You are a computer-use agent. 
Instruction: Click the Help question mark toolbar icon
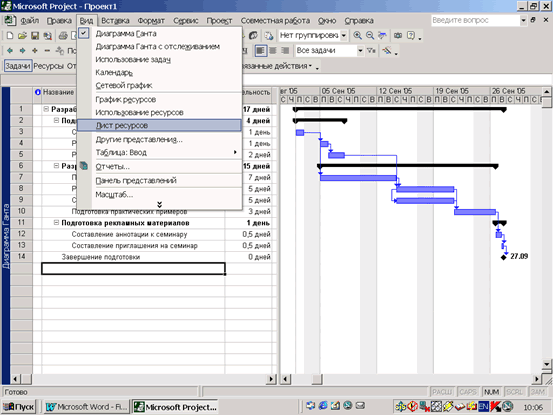click(x=411, y=35)
